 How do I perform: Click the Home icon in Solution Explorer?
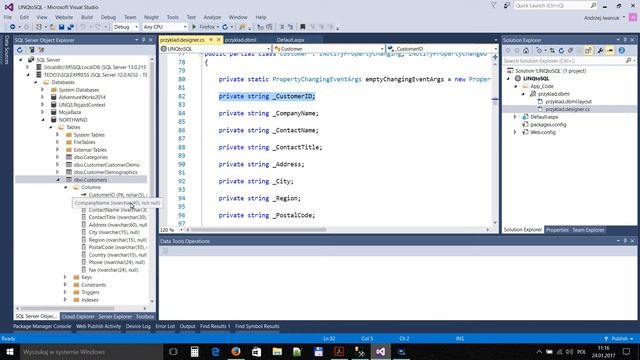526,51
